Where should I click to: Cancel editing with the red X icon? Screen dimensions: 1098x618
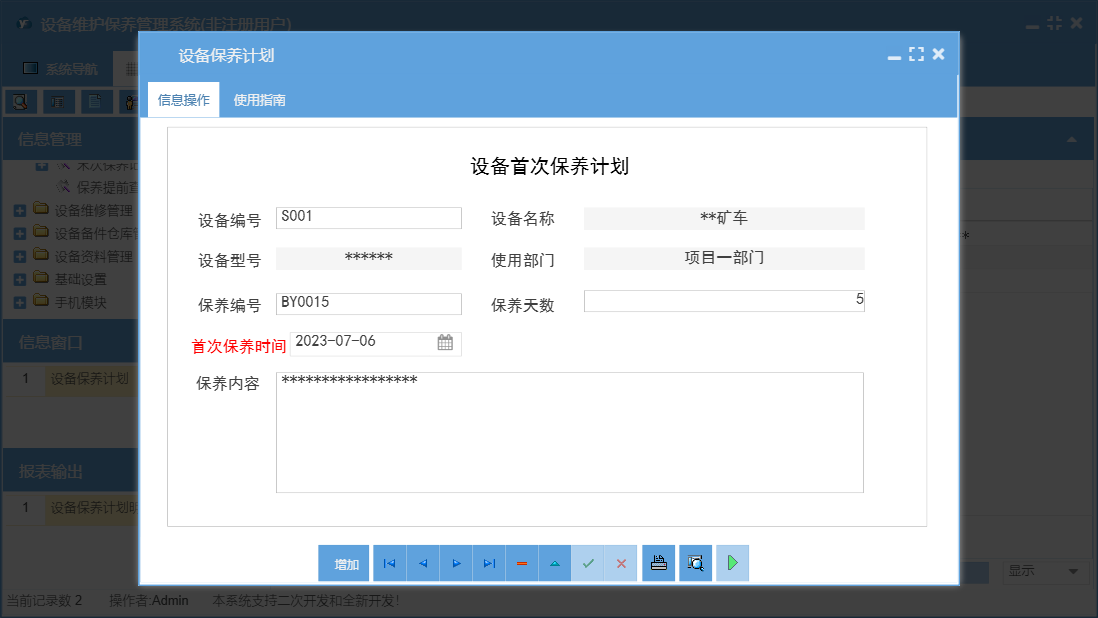coord(621,563)
